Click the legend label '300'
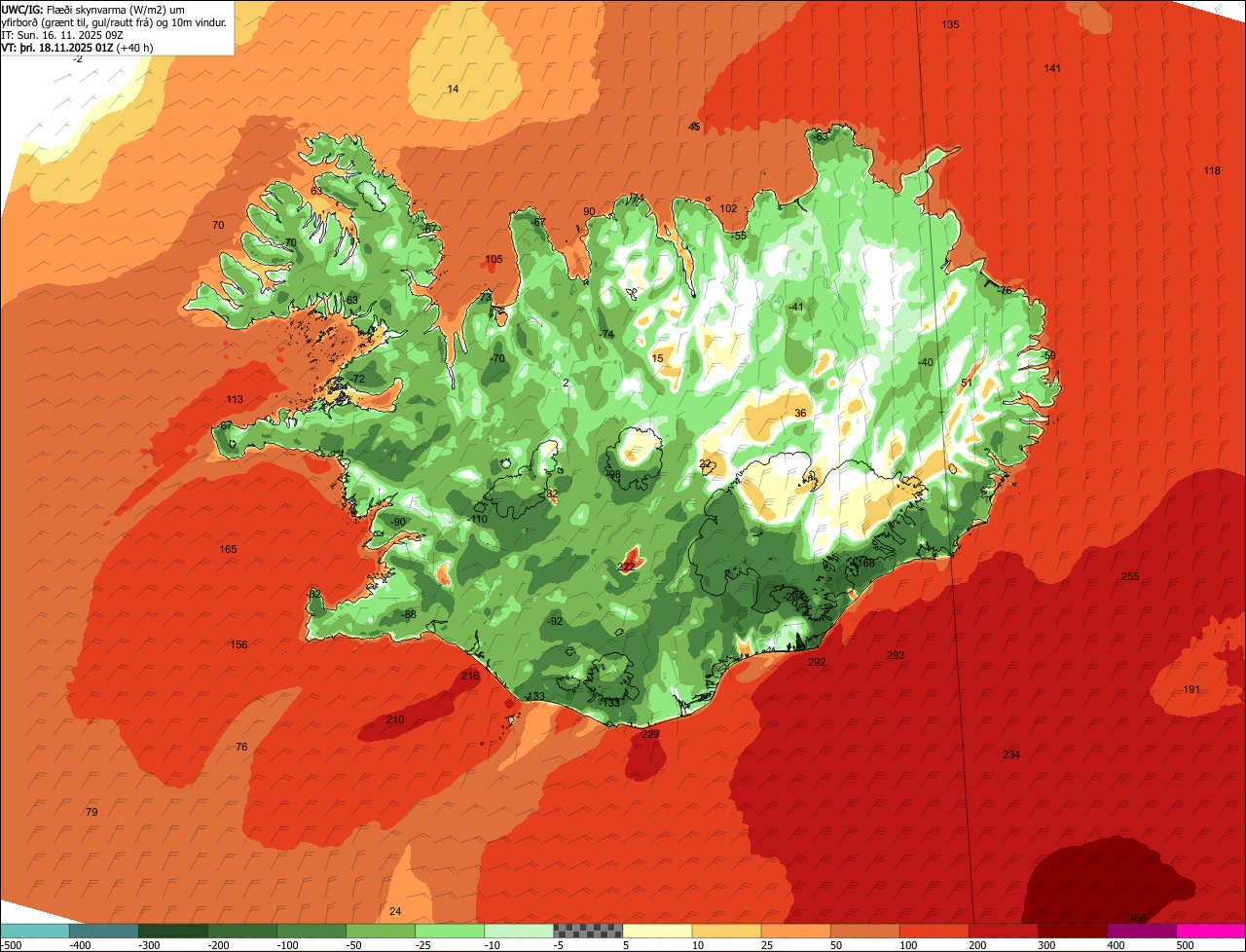The image size is (1246, 952). point(1046,944)
